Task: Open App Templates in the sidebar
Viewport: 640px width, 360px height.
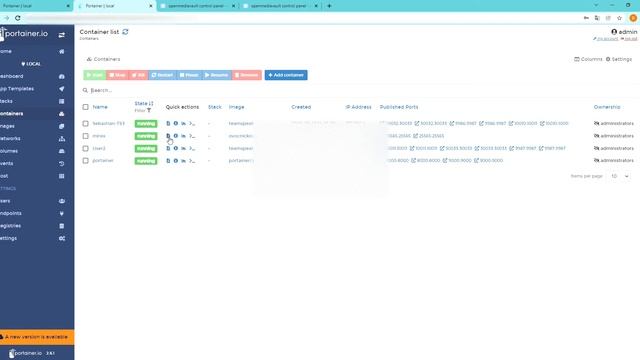Action: coord(33,89)
